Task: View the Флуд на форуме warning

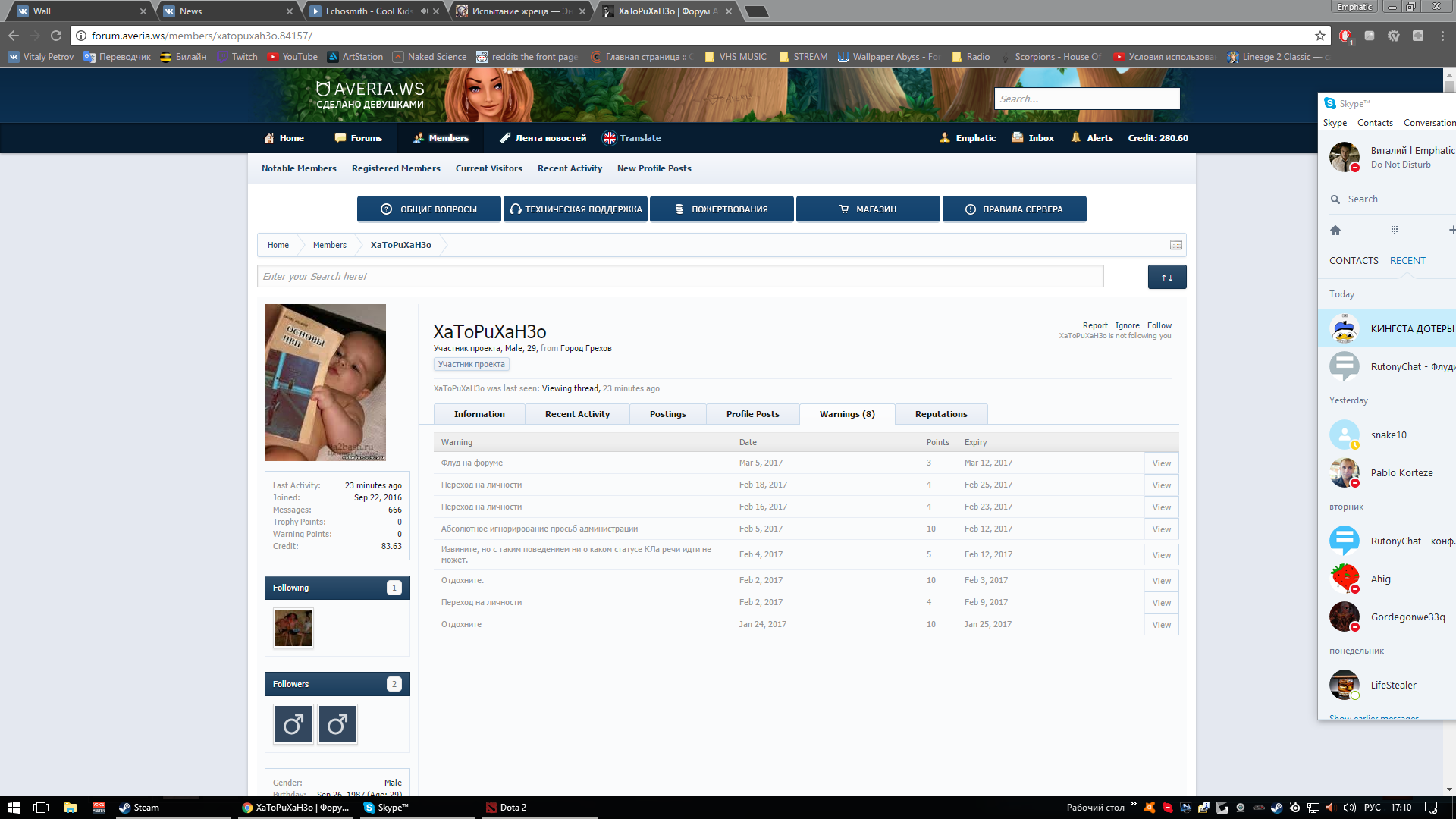Action: (1161, 463)
